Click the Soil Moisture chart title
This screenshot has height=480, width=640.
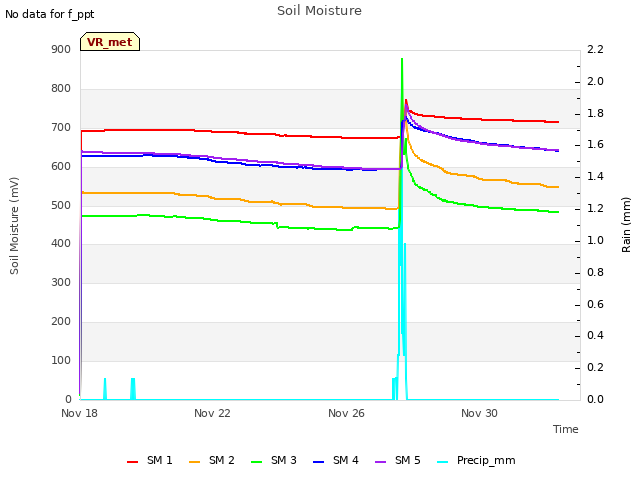click(x=320, y=11)
